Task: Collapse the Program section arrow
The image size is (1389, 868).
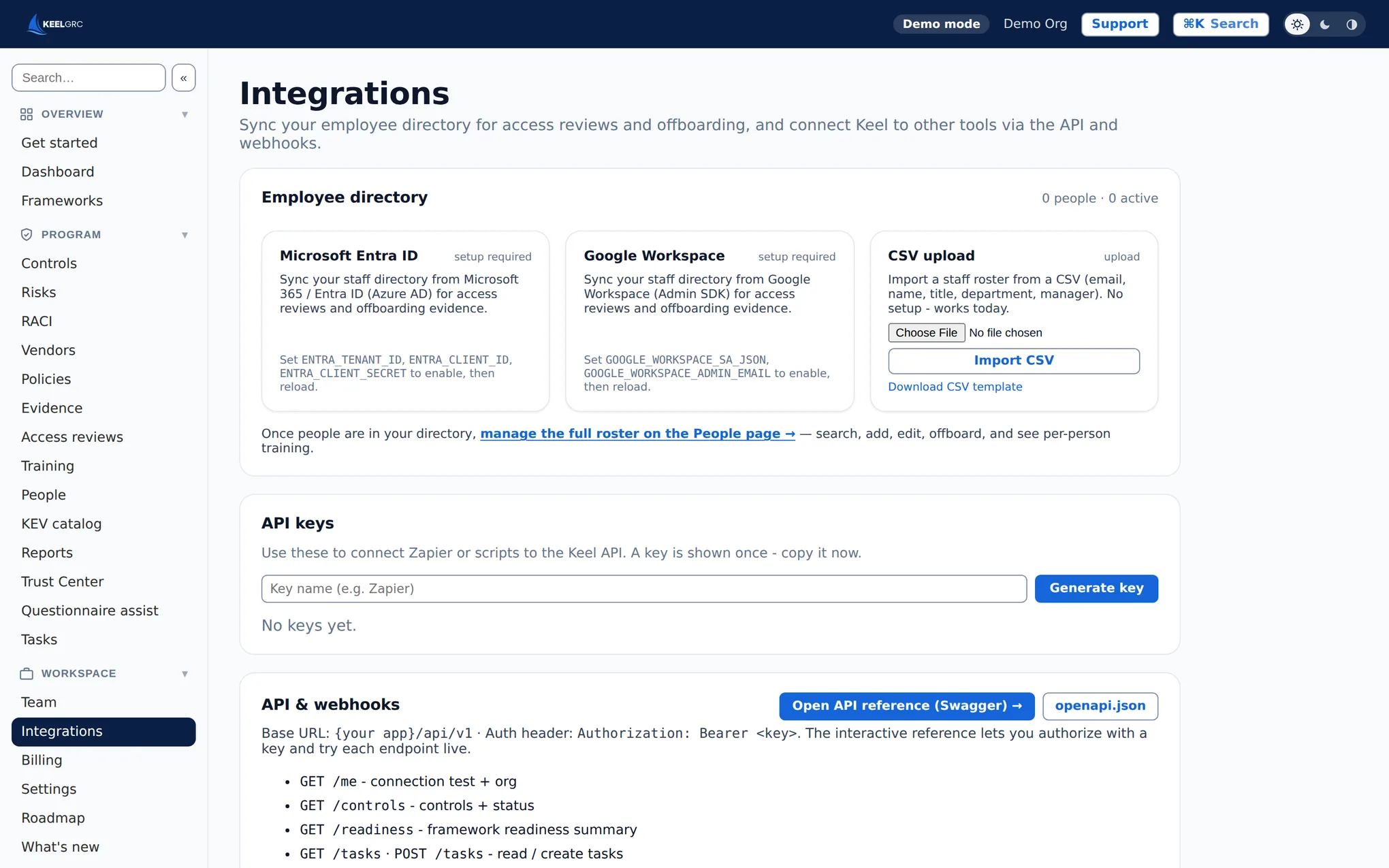Action: pos(185,235)
